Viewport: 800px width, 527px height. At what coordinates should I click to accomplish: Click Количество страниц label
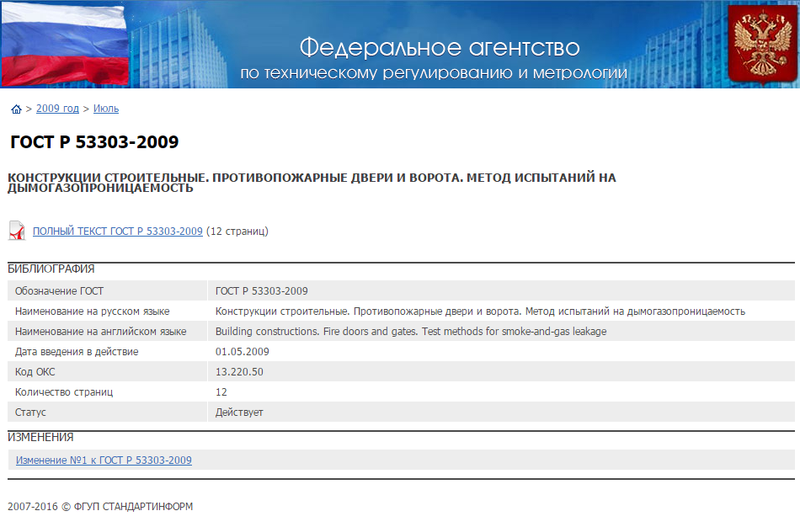tap(64, 392)
